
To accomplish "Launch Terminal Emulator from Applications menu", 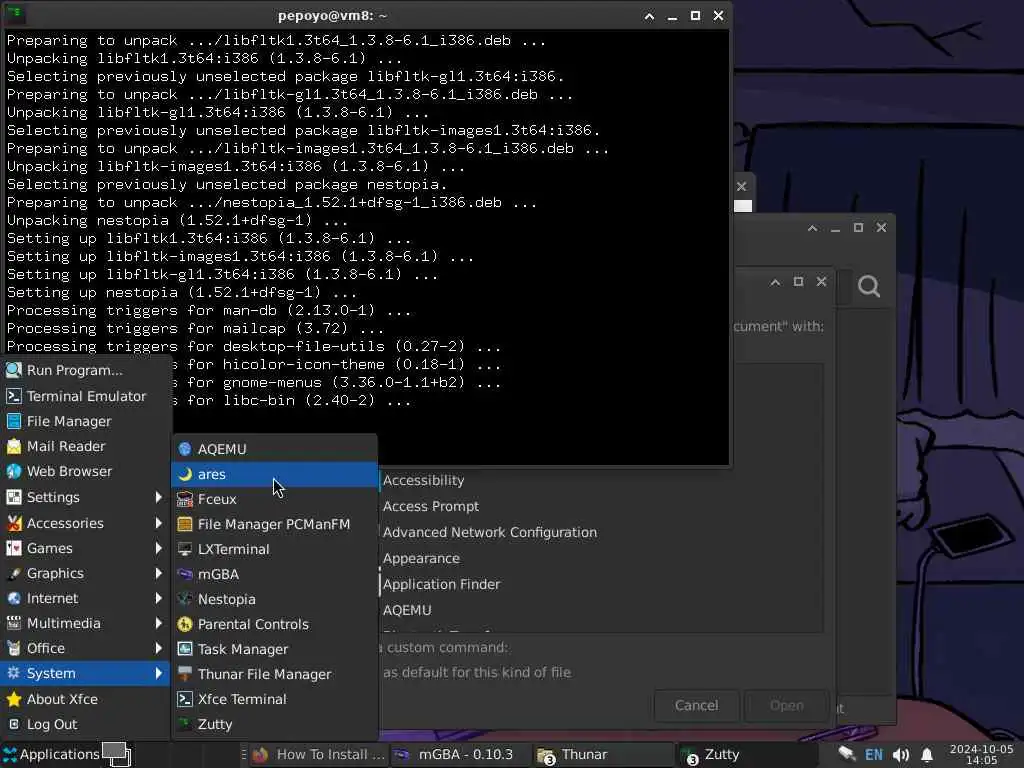I will tap(85, 396).
